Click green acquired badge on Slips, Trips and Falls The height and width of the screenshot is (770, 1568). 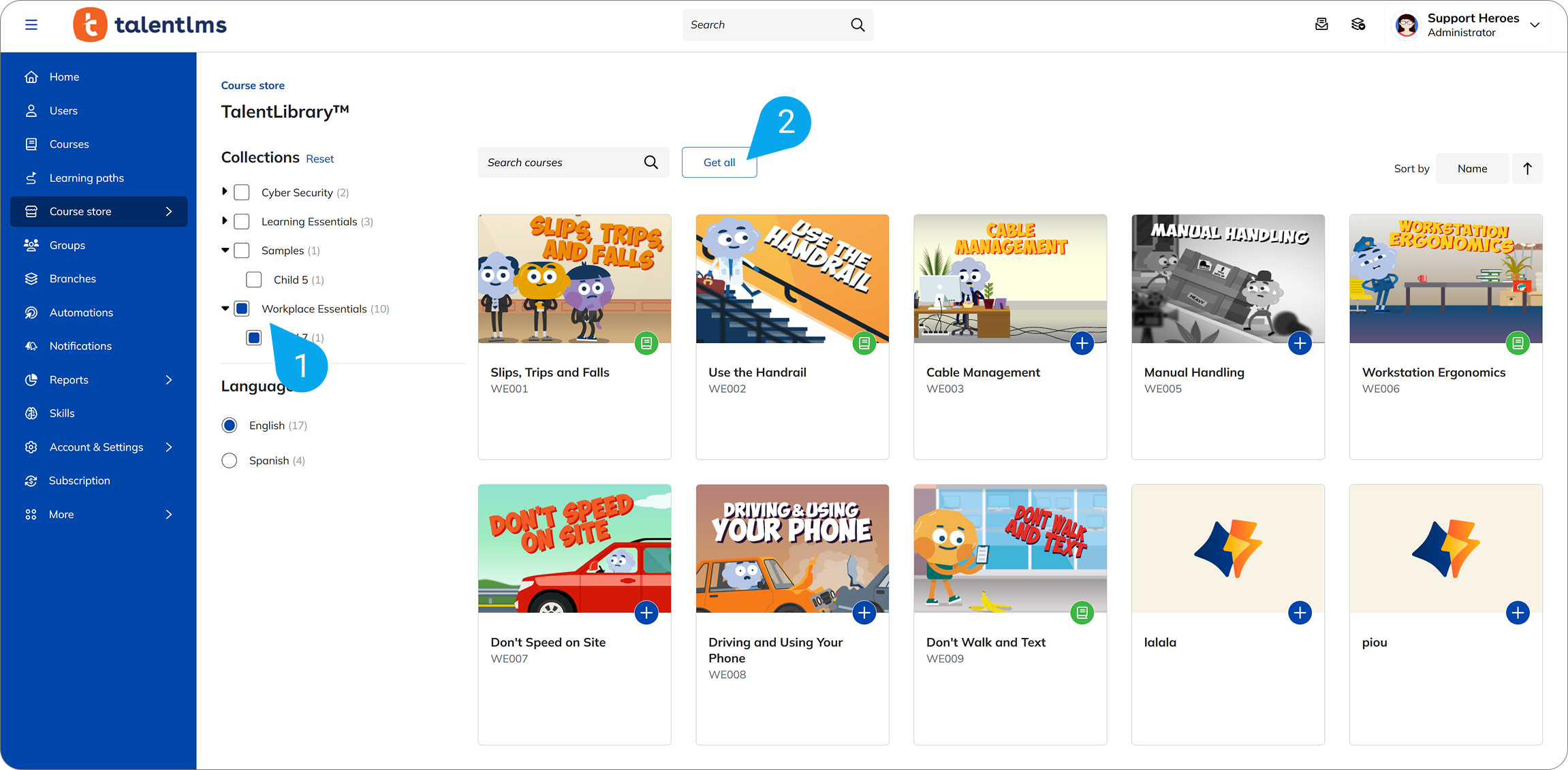point(646,343)
